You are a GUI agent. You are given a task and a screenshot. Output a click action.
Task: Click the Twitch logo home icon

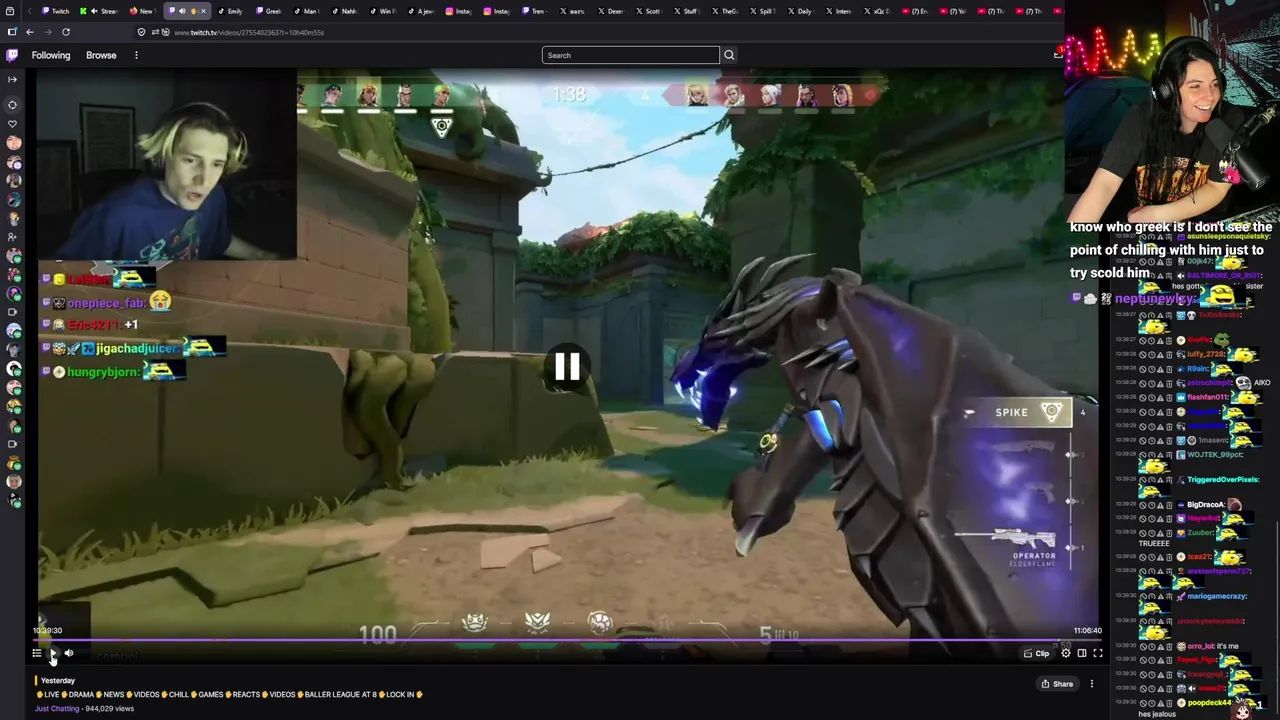click(x=12, y=55)
